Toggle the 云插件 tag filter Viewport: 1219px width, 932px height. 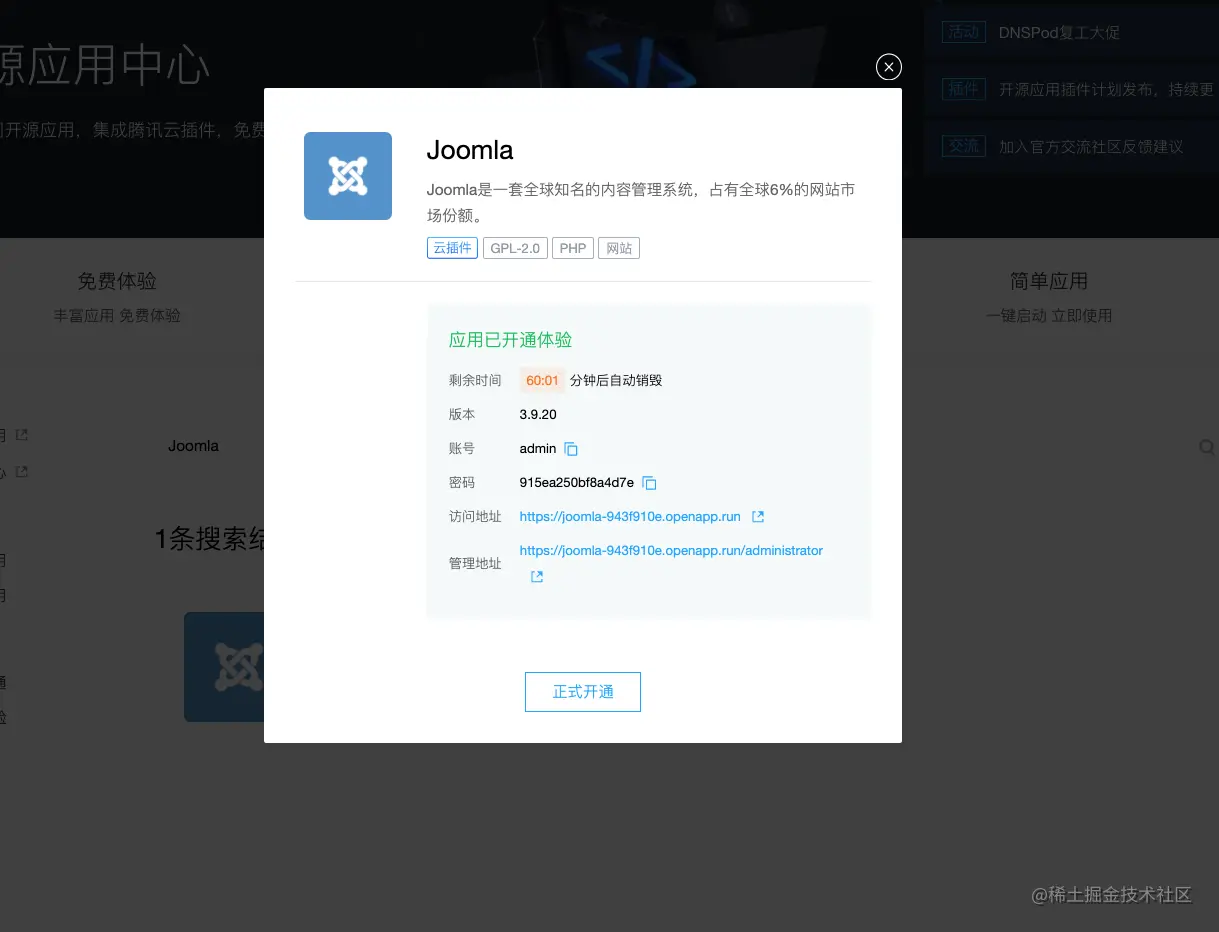[x=452, y=247]
